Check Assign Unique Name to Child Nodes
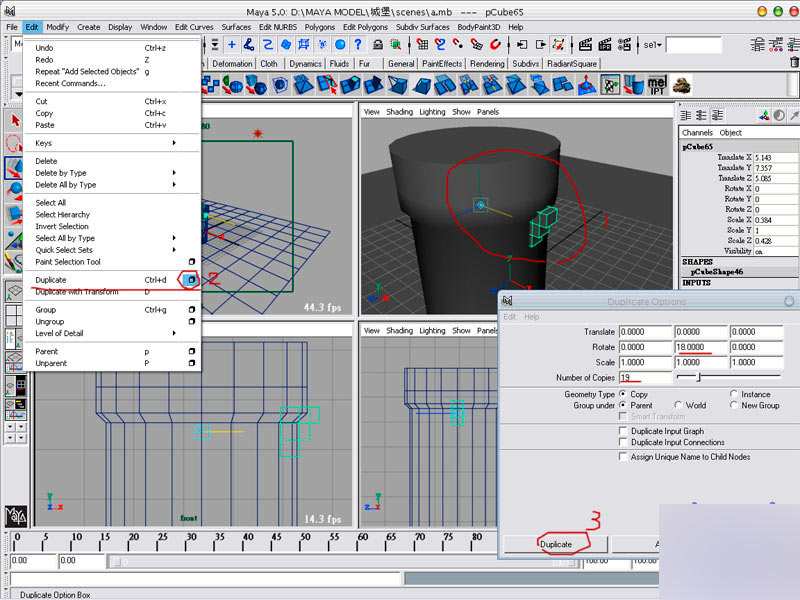 [x=623, y=457]
